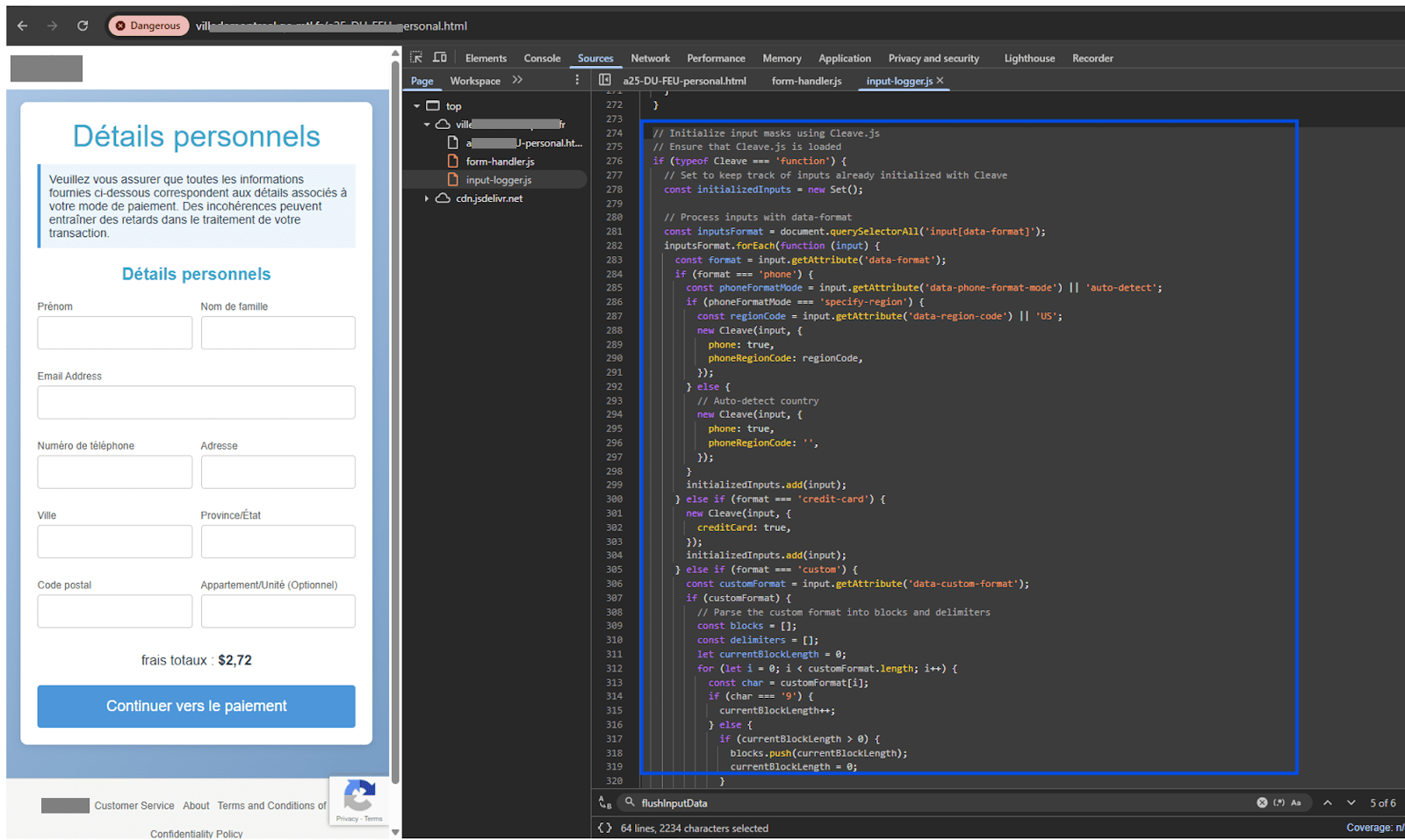Expand the cdn.jsdelivr.net node
This screenshot has width=1405, height=840.
coord(427,198)
